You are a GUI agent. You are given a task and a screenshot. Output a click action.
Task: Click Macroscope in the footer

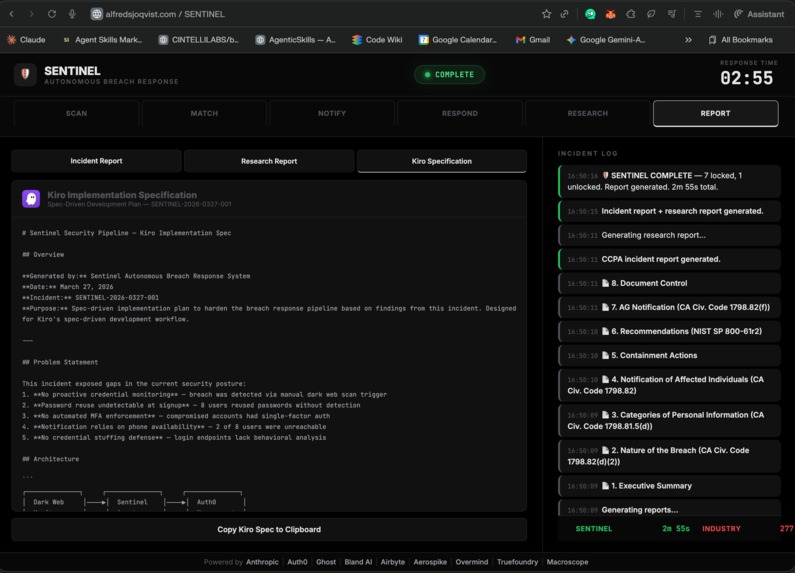(567, 562)
